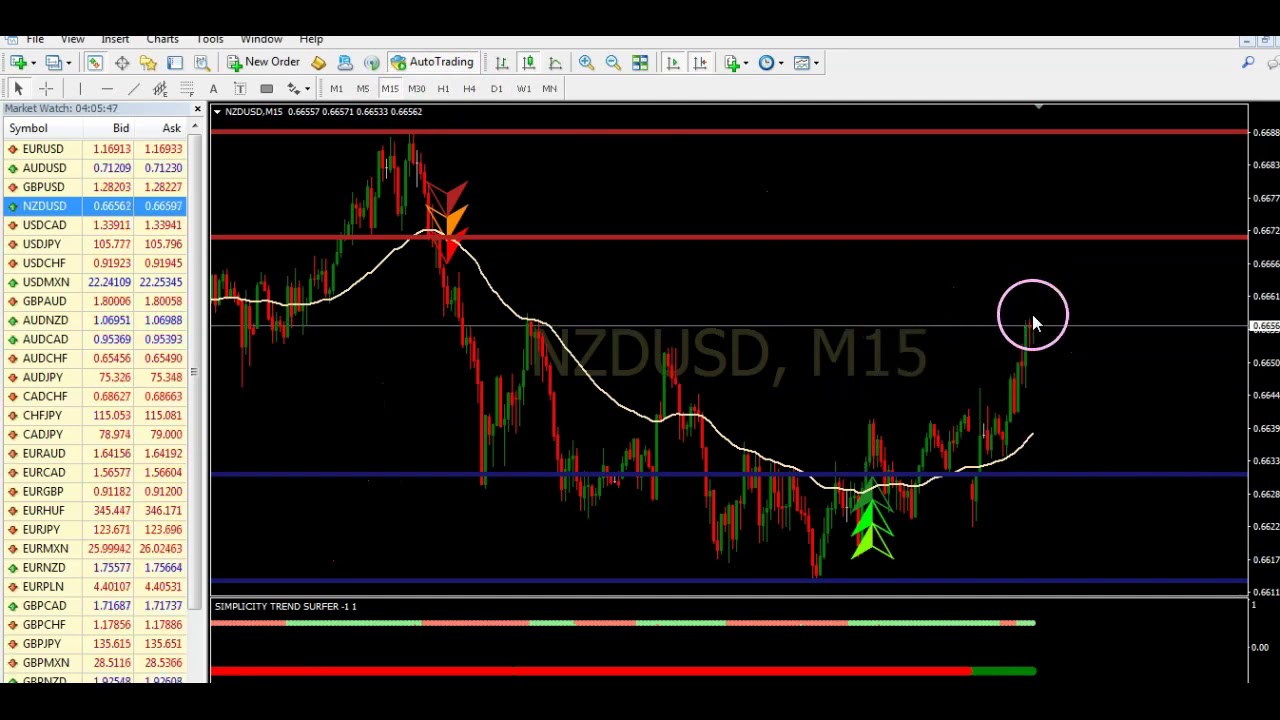Zoom out on the chart

[613, 63]
